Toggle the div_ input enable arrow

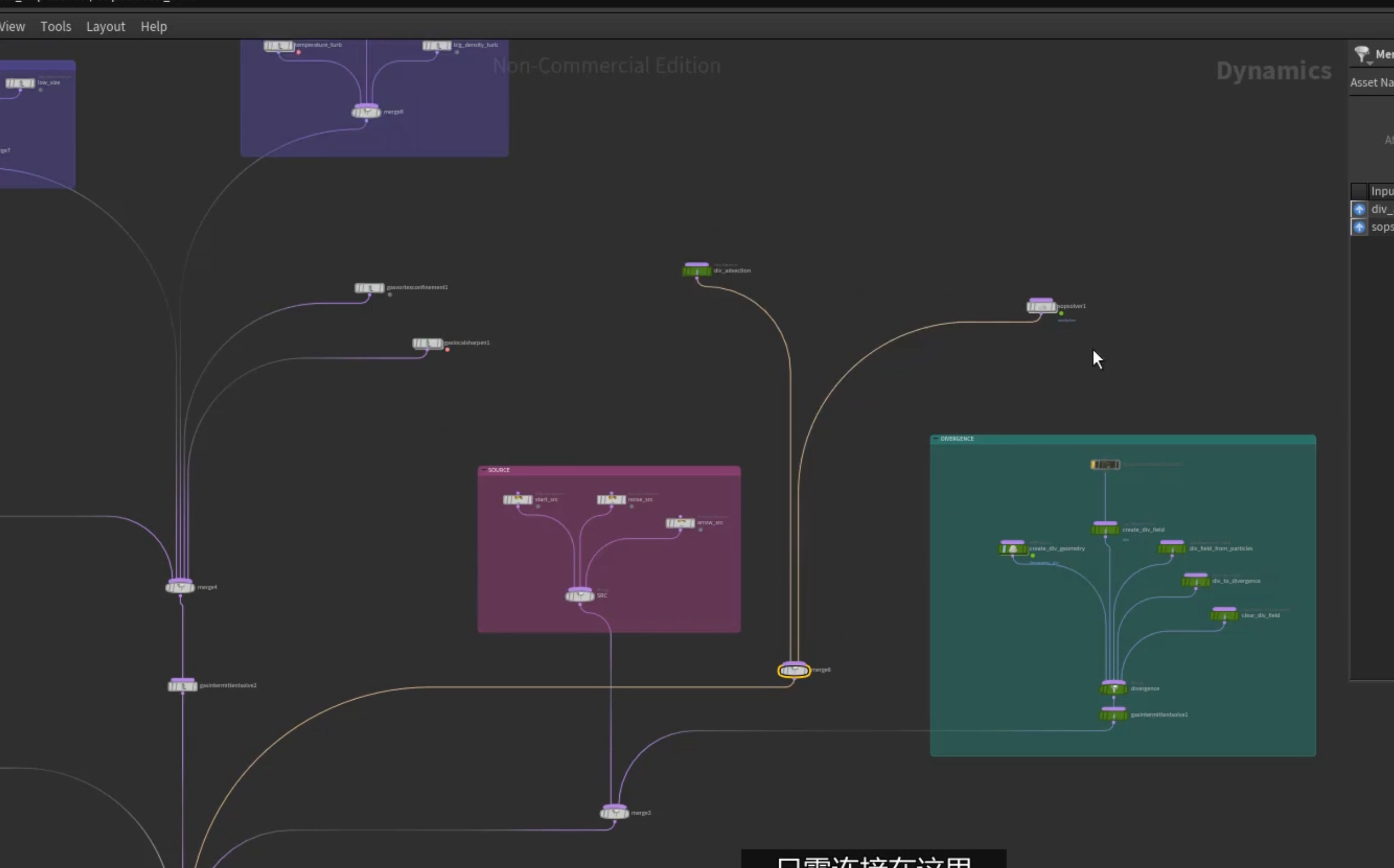tap(1359, 209)
